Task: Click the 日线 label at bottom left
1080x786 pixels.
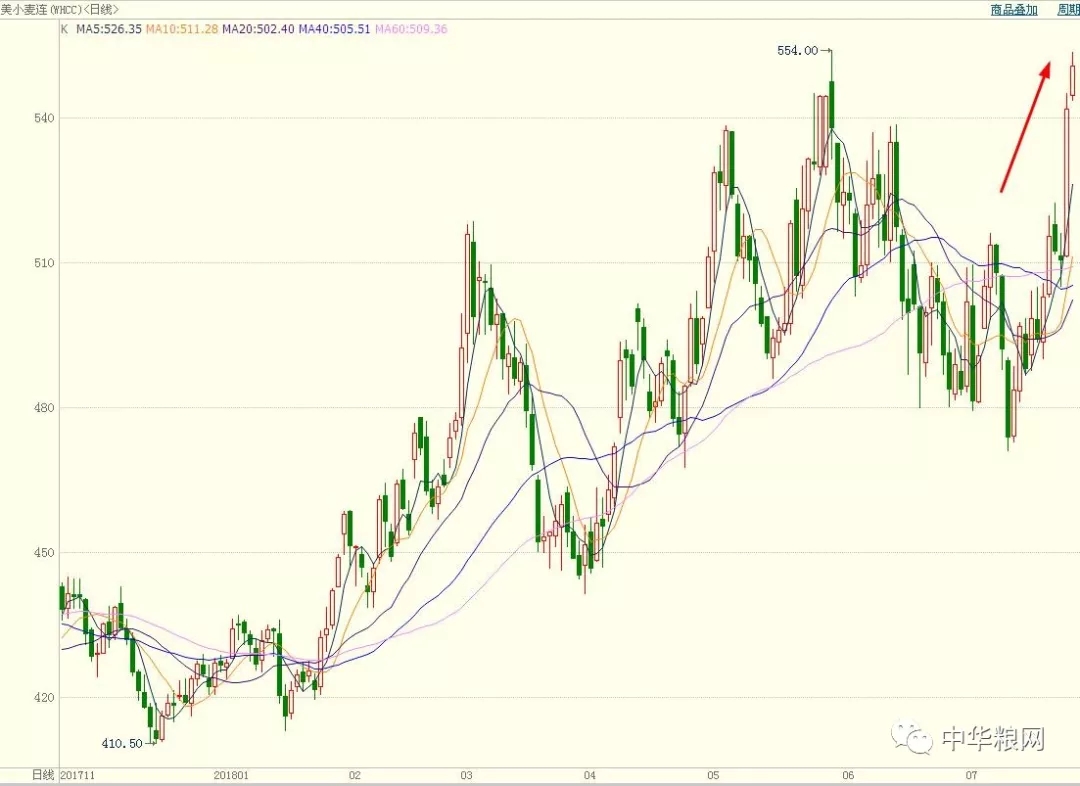Action: pos(43,775)
